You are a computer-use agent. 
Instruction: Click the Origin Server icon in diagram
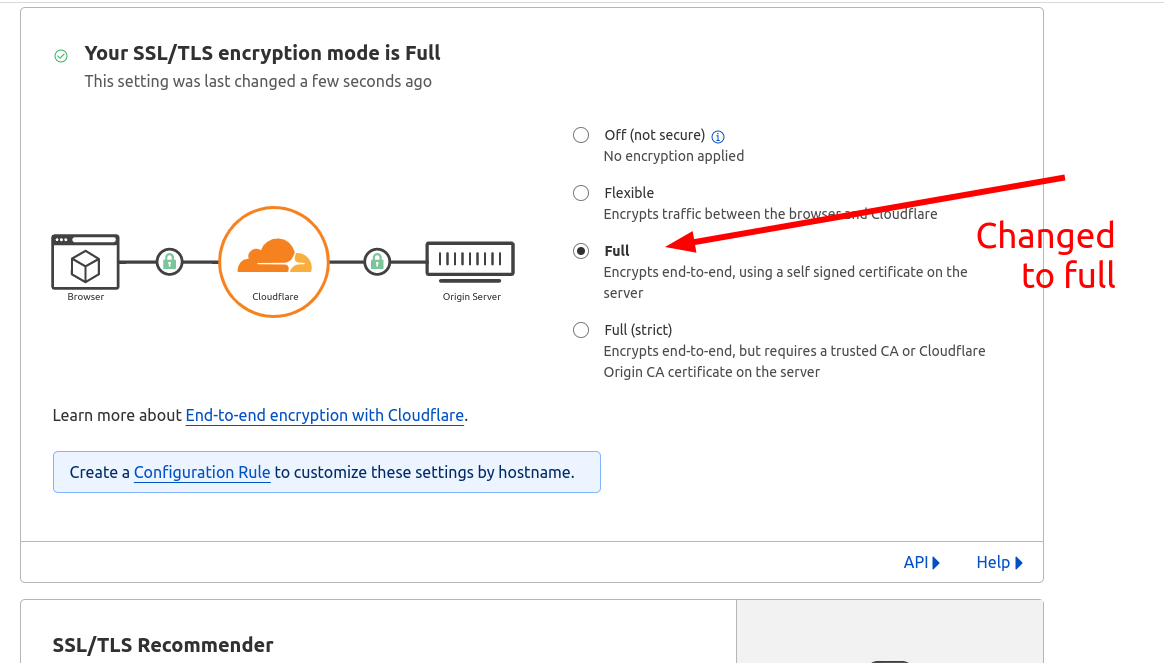470,260
